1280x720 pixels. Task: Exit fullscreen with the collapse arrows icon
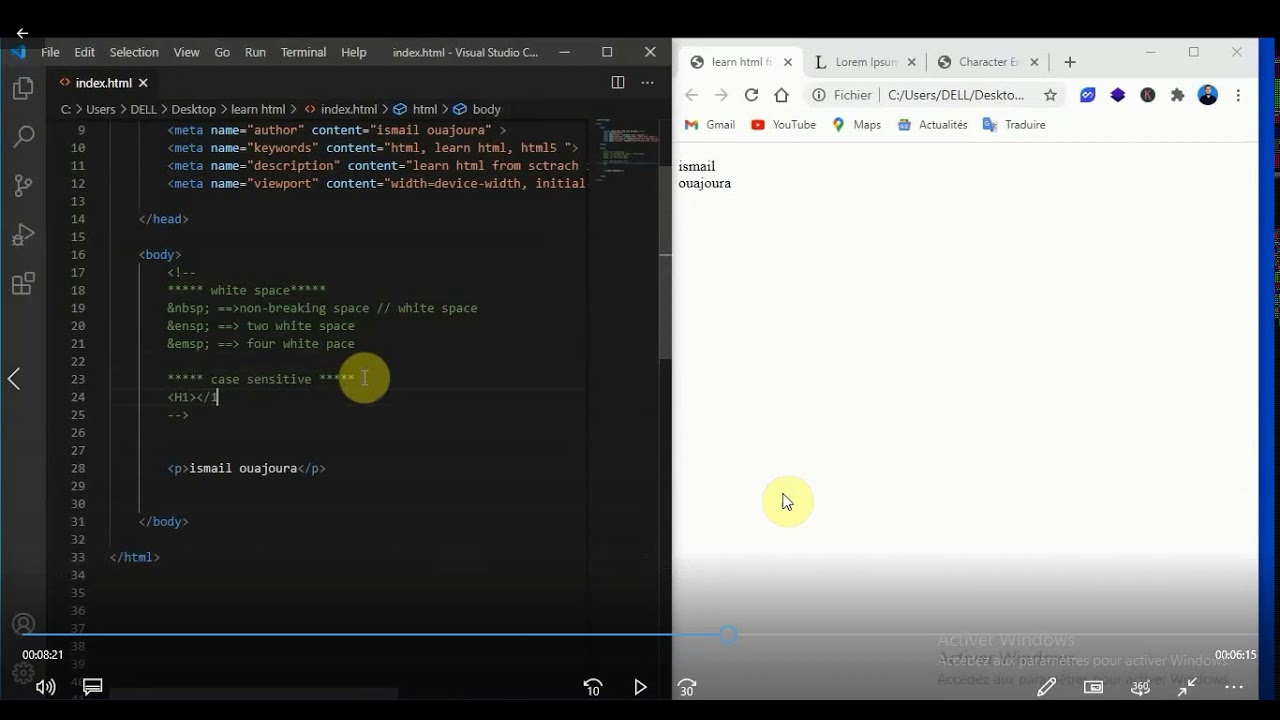pyautogui.click(x=1187, y=687)
